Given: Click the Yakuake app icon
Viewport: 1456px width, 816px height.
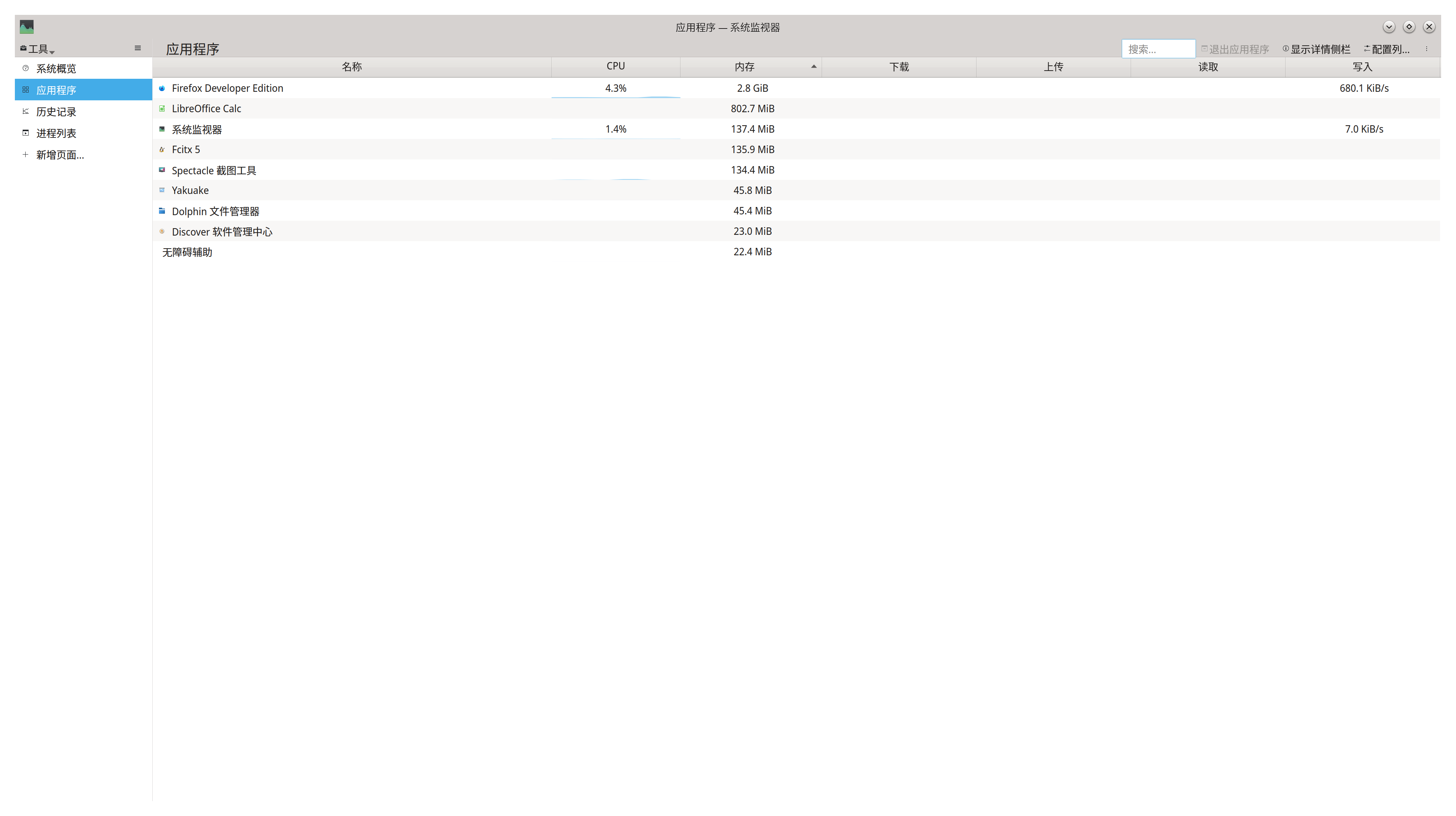Looking at the screenshot, I should pos(162,190).
